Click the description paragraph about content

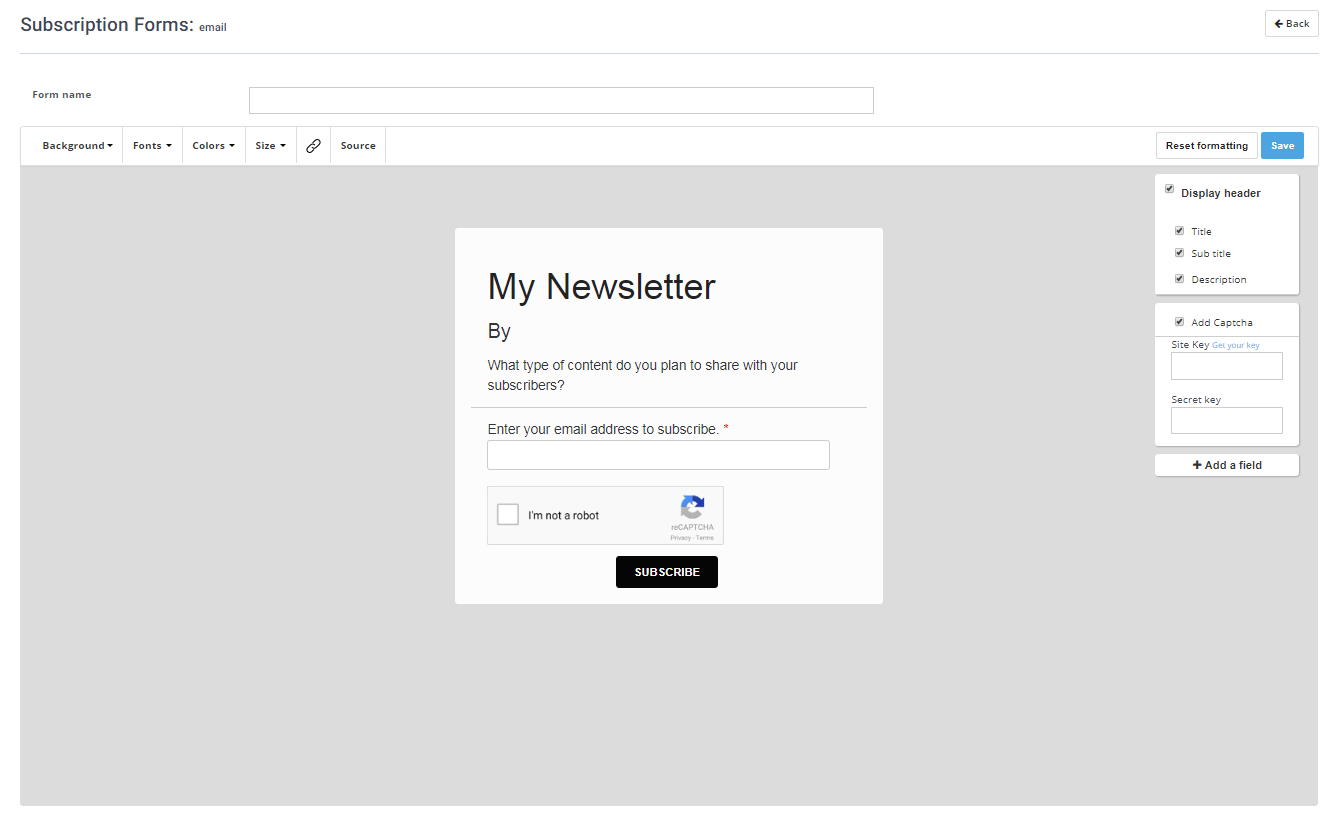643,375
